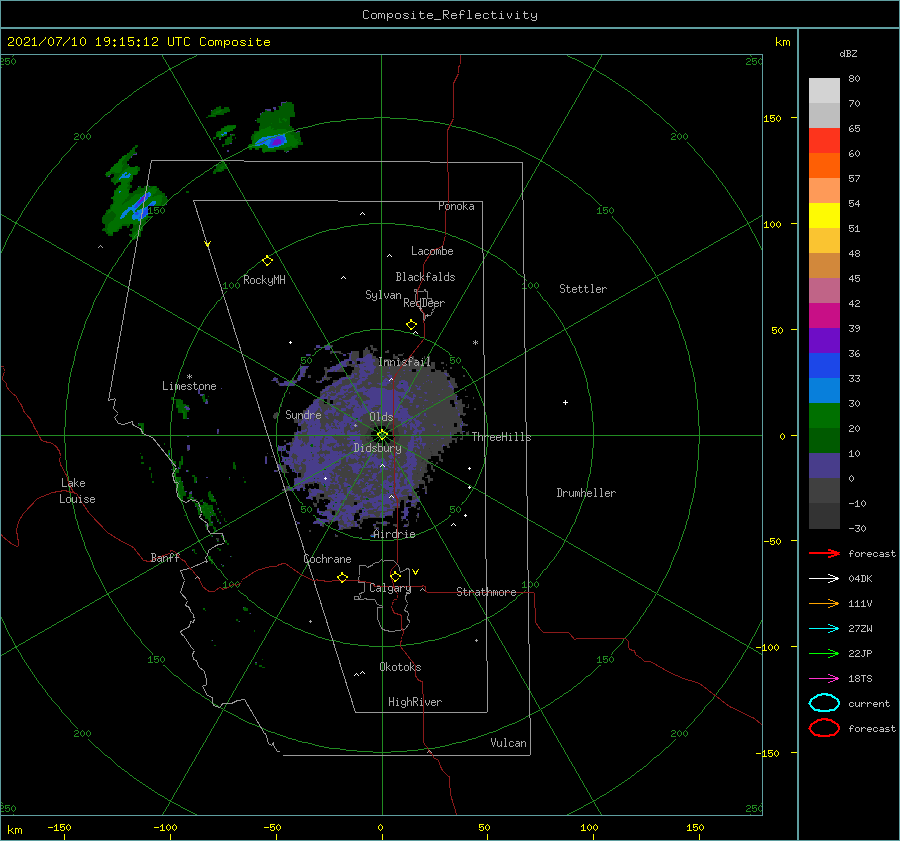Pick the red 60 dBZ color swatch
Image resolution: width=900 pixels, height=841 pixels.
[824, 141]
